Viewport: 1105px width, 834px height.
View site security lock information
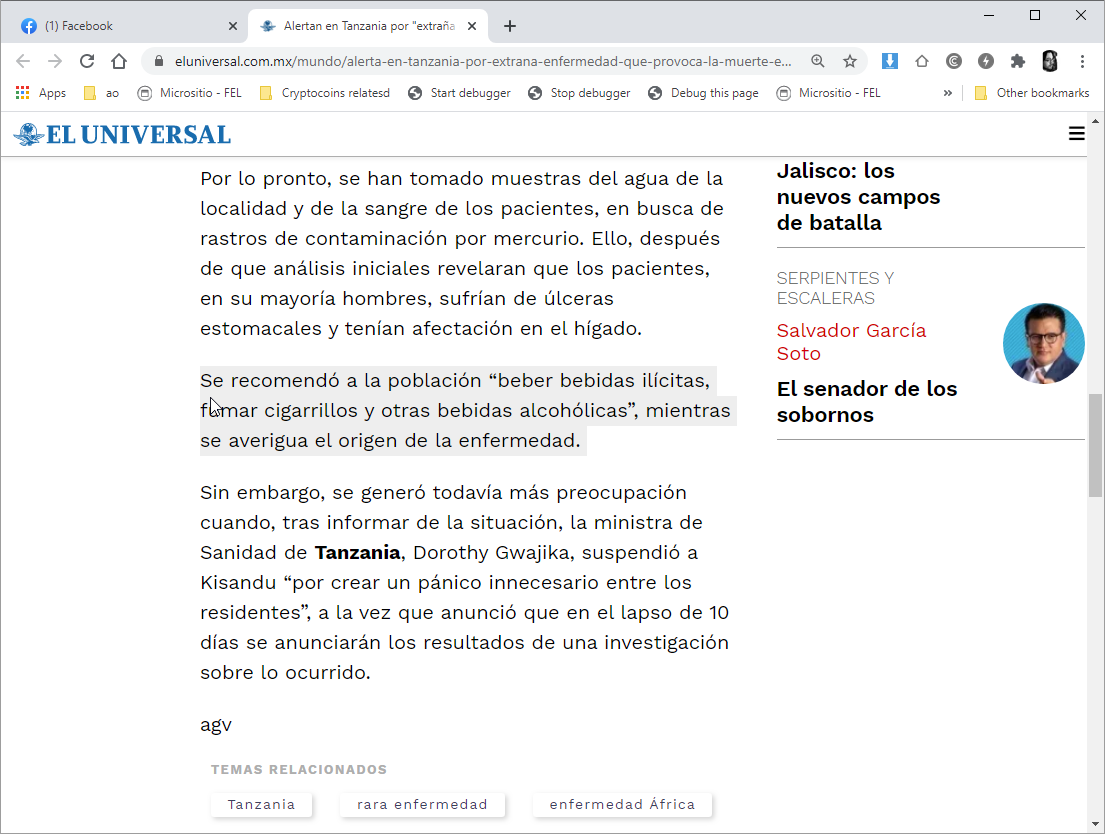[x=159, y=61]
